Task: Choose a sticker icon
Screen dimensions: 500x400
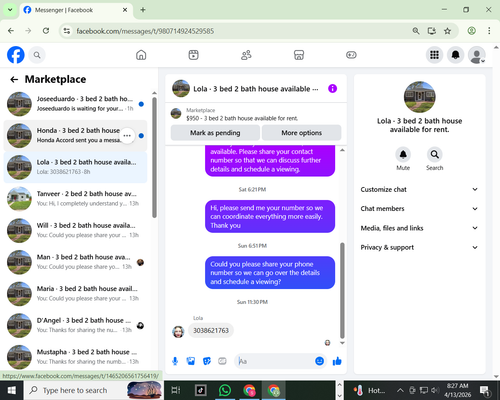Action: click(x=207, y=361)
